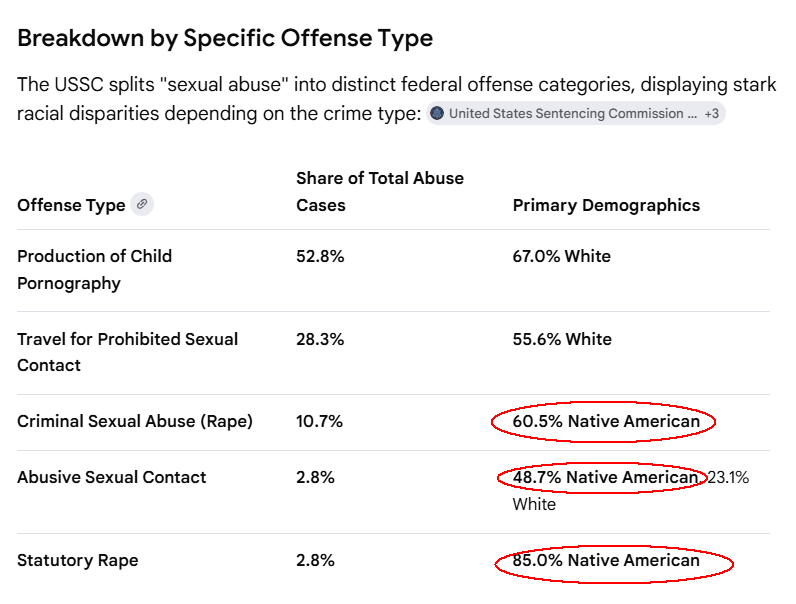Click the USSC globe favicon icon
Screen dimensions: 796x604
[437, 113]
